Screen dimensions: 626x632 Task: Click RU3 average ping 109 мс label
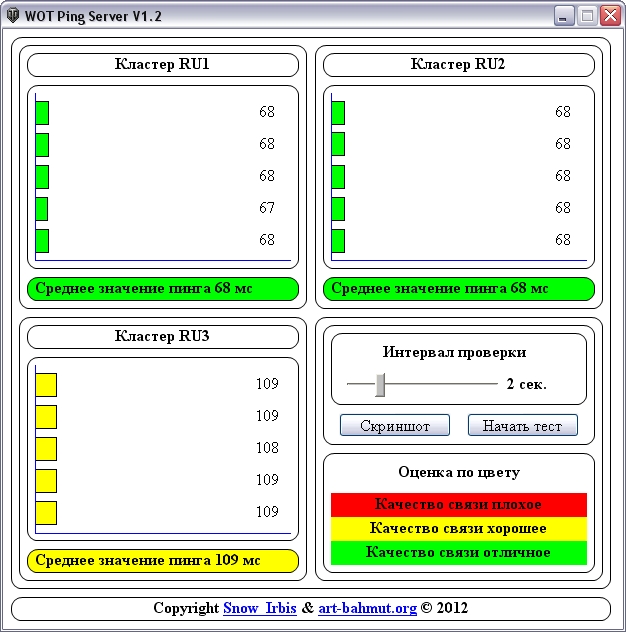click(x=163, y=561)
